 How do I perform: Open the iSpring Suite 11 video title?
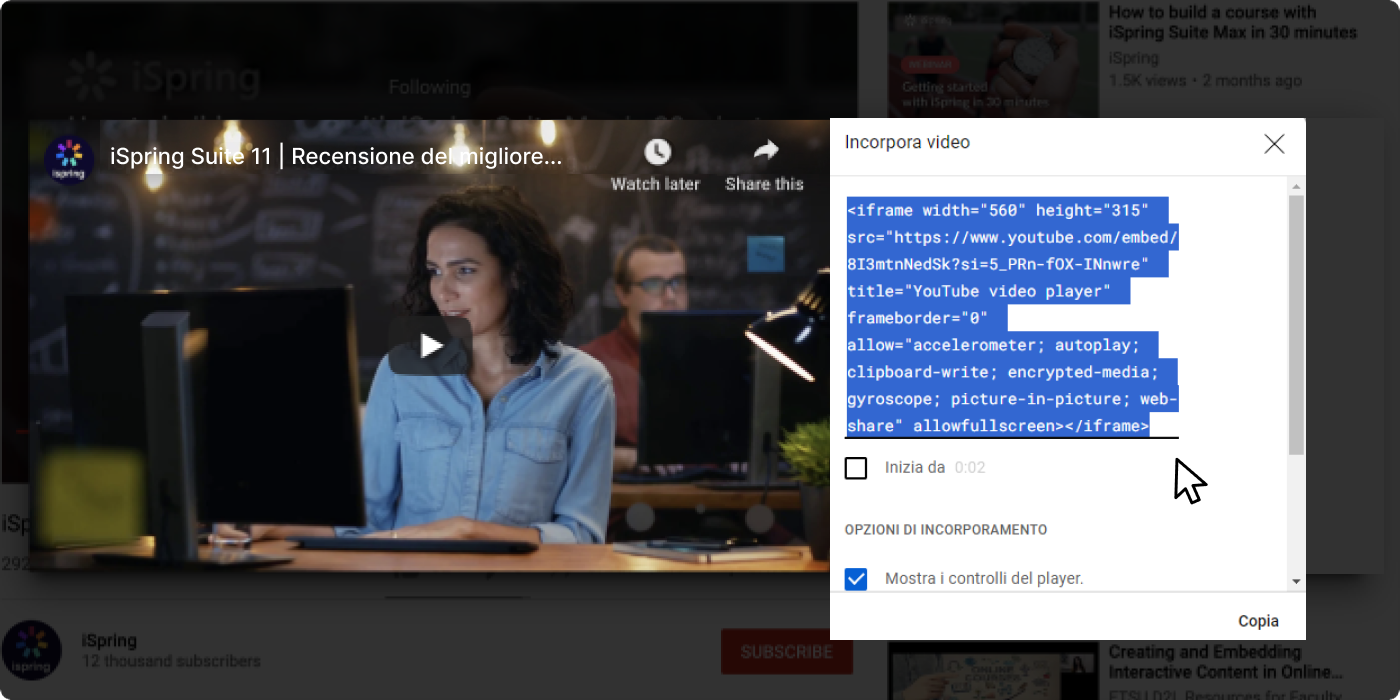point(336,157)
